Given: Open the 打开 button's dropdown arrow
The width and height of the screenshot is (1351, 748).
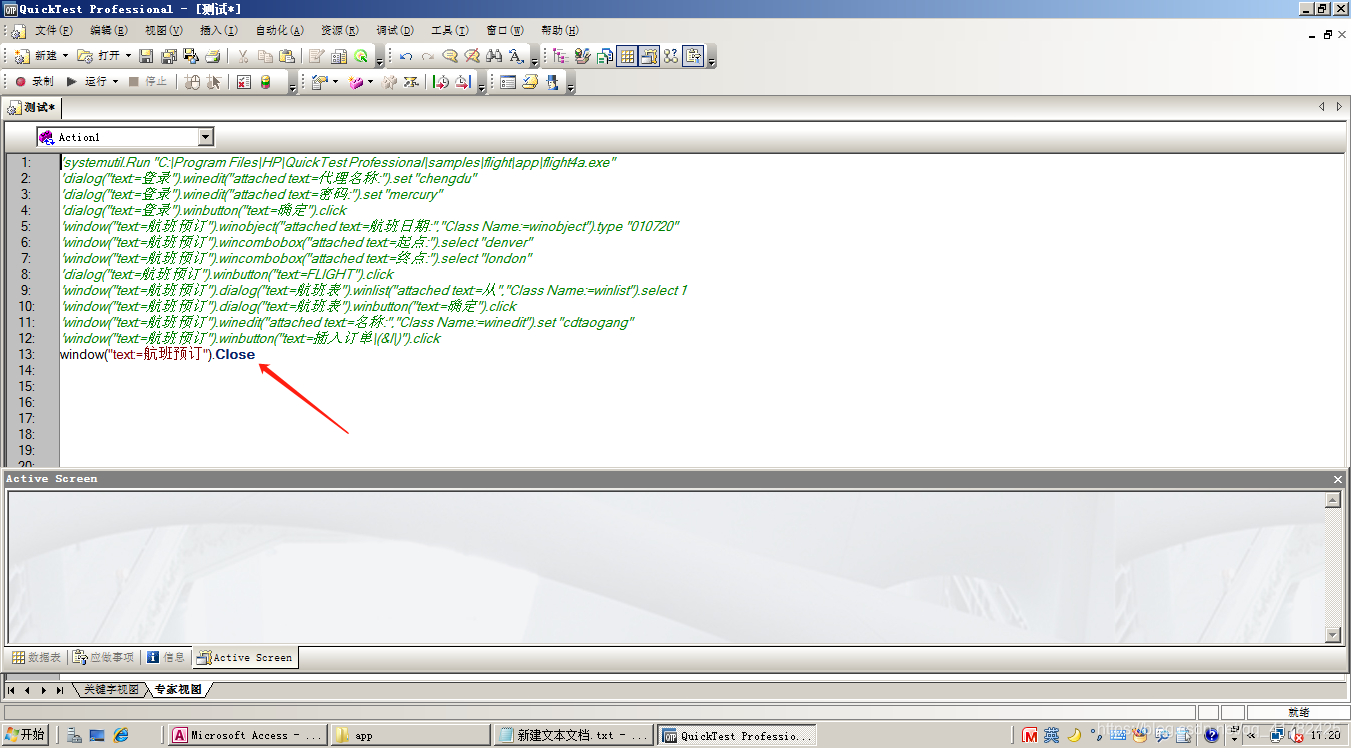Looking at the screenshot, I should click(x=128, y=56).
